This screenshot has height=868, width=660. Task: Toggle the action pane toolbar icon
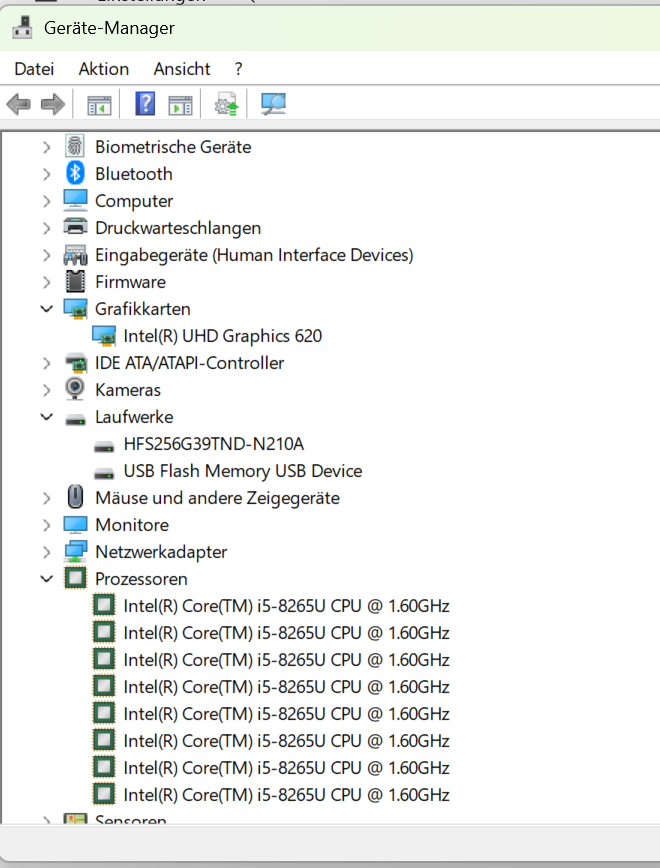coord(181,105)
